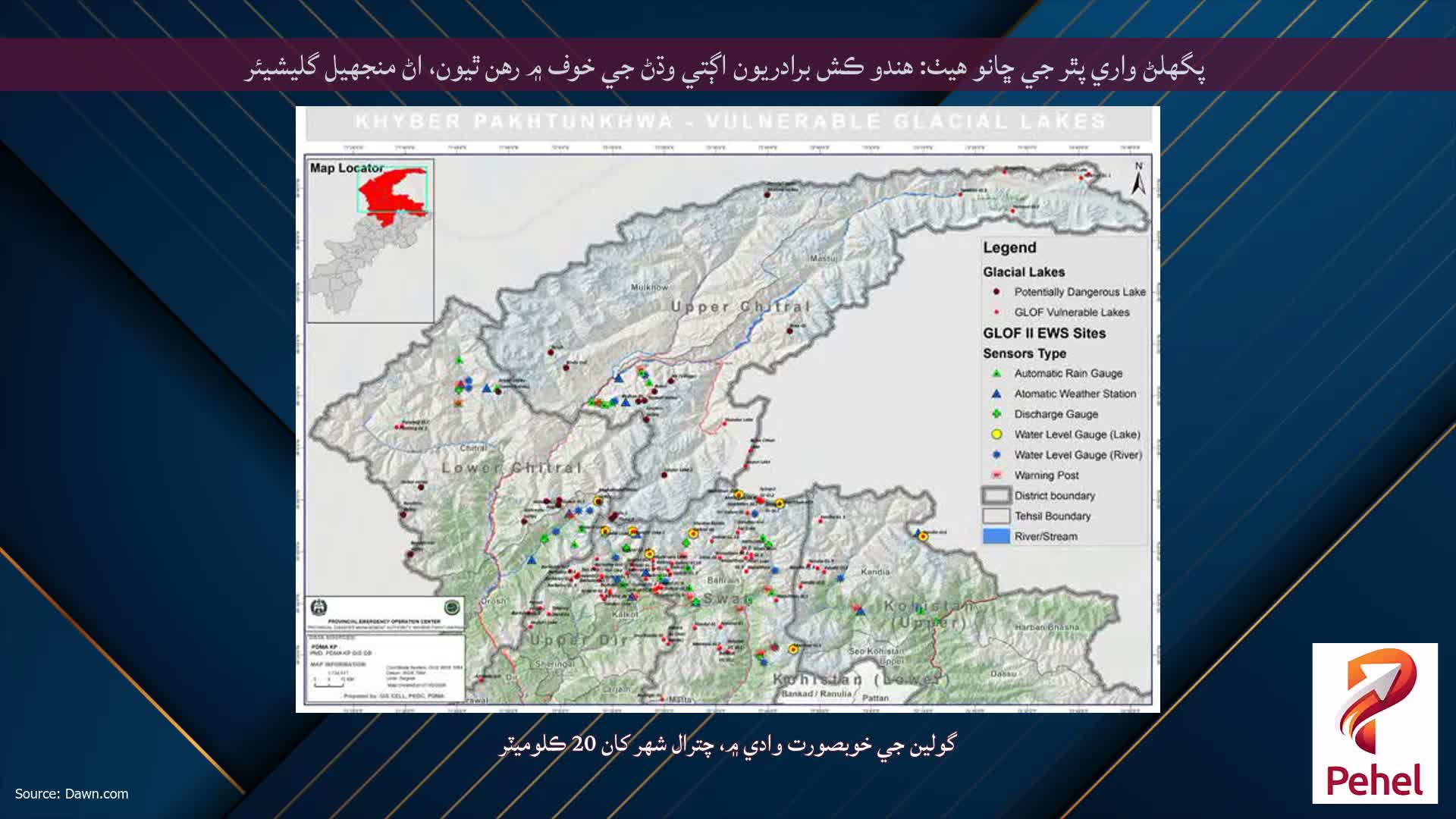Click the Pehel logo
The image size is (1456, 819).
[x=1375, y=723]
